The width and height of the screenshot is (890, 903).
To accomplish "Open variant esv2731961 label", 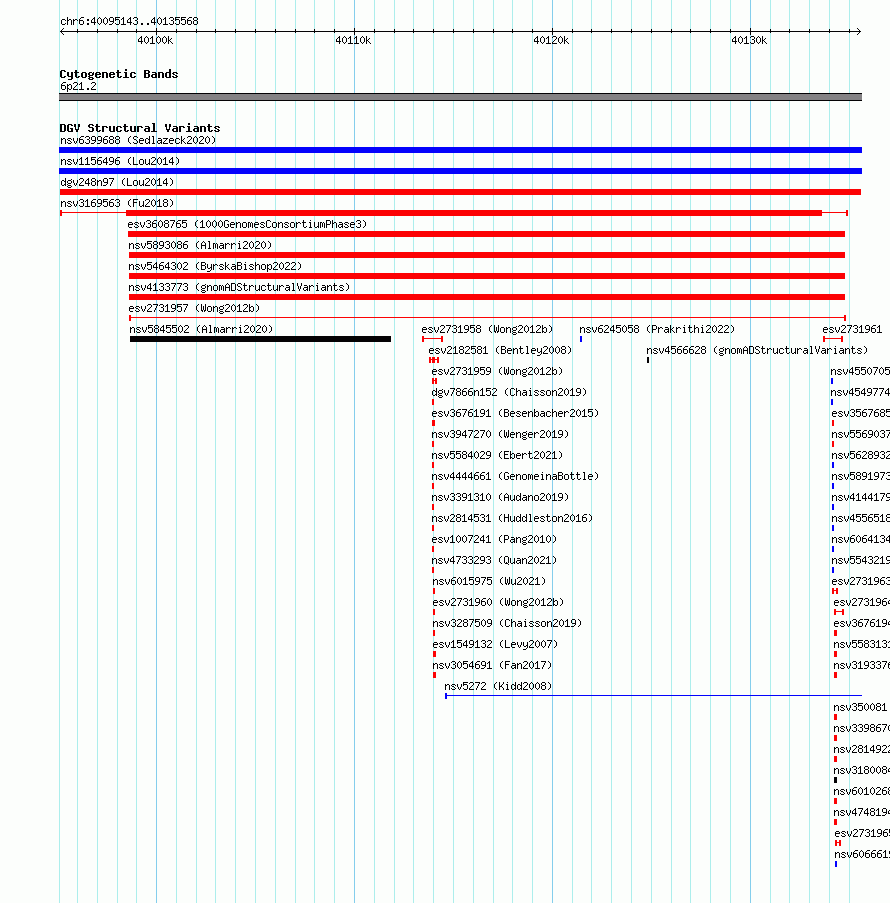I will coord(852,329).
